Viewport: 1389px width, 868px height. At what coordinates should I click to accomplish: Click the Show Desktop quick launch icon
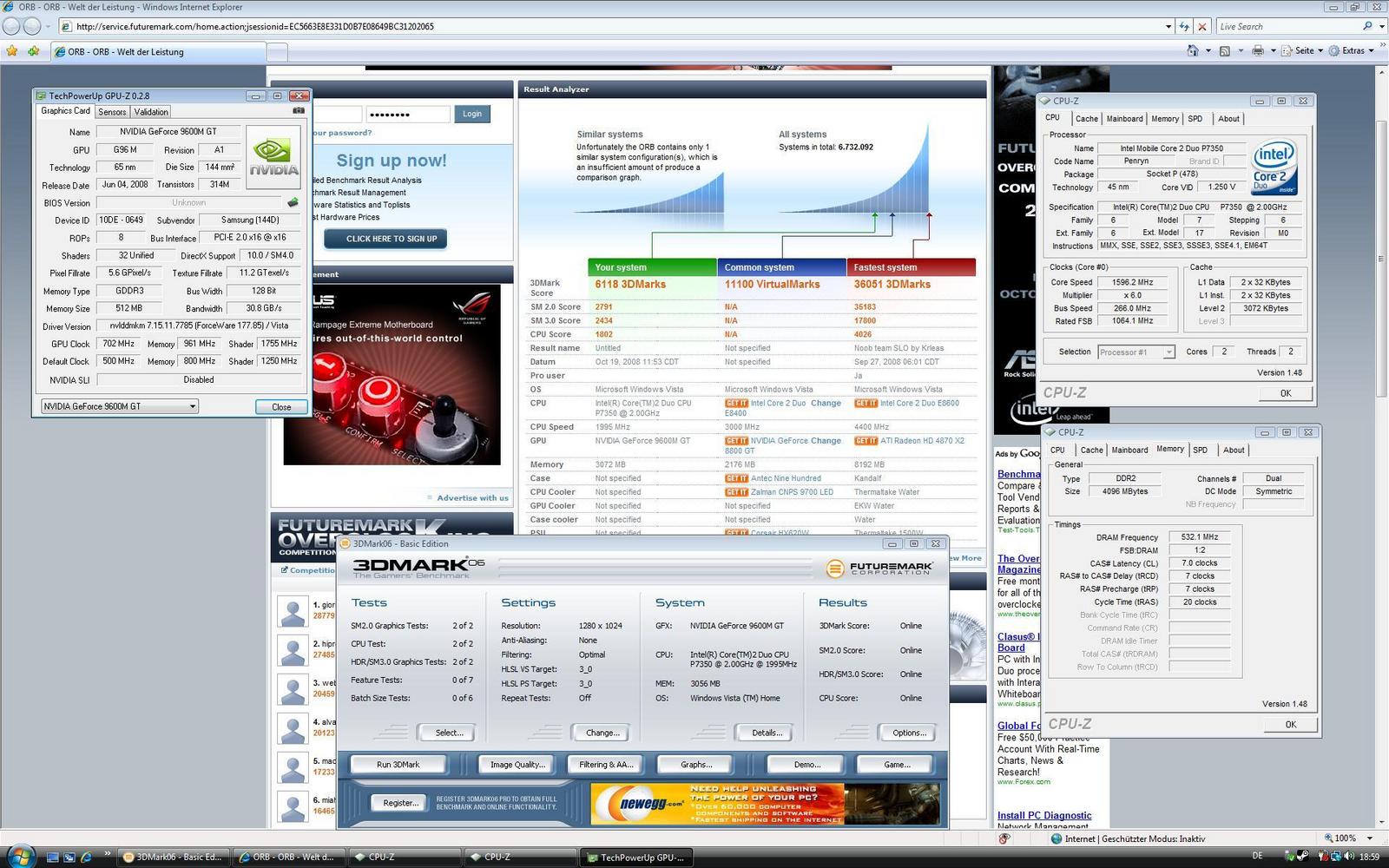53,857
